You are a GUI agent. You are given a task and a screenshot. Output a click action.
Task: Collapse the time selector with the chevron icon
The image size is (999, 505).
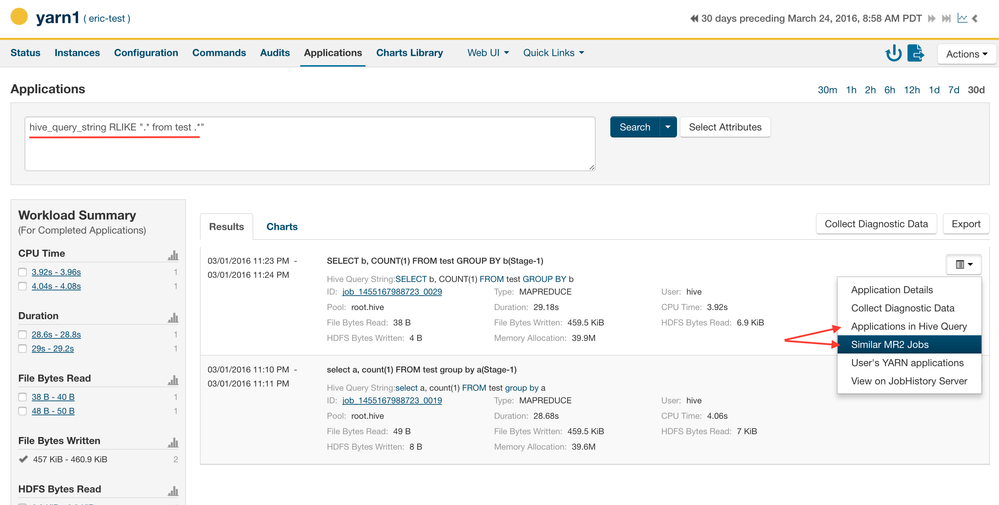click(975, 18)
